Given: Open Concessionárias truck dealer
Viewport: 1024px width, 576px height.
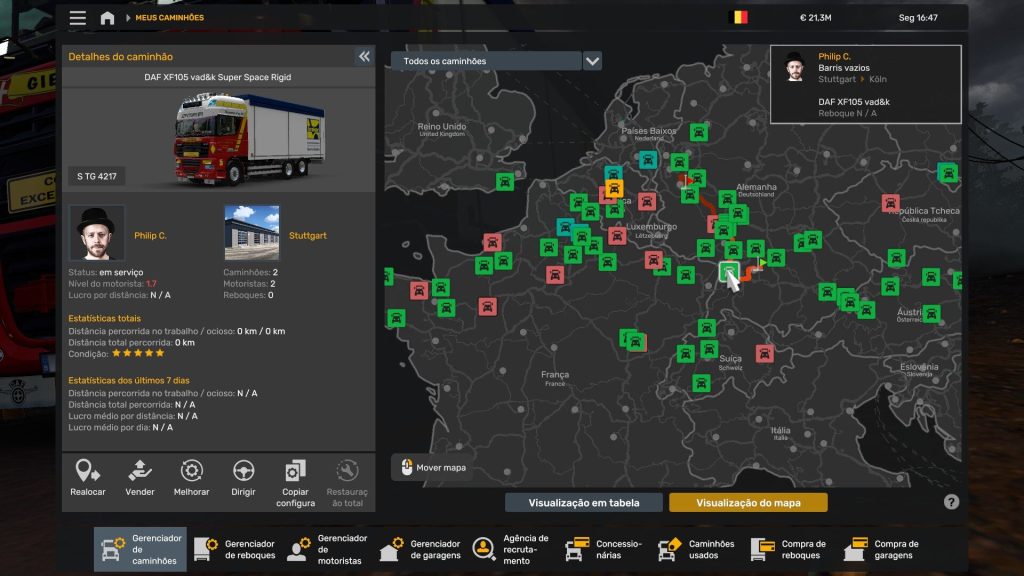Looking at the screenshot, I should 605,549.
